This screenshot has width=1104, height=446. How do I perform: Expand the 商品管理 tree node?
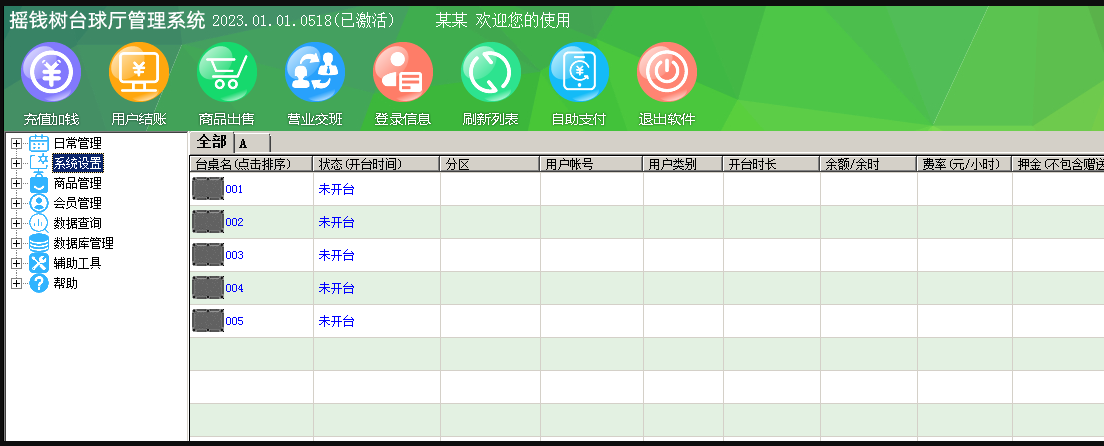[x=16, y=184]
